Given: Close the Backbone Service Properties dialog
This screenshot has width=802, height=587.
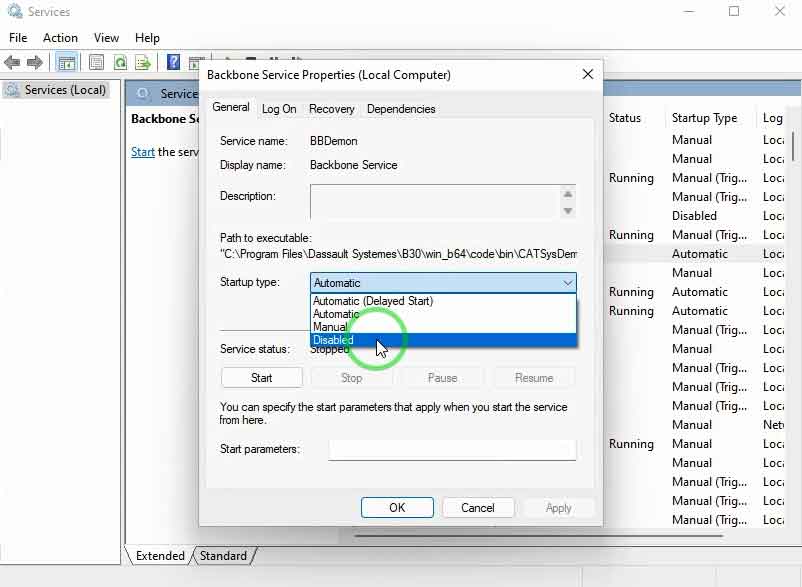Looking at the screenshot, I should coord(588,74).
